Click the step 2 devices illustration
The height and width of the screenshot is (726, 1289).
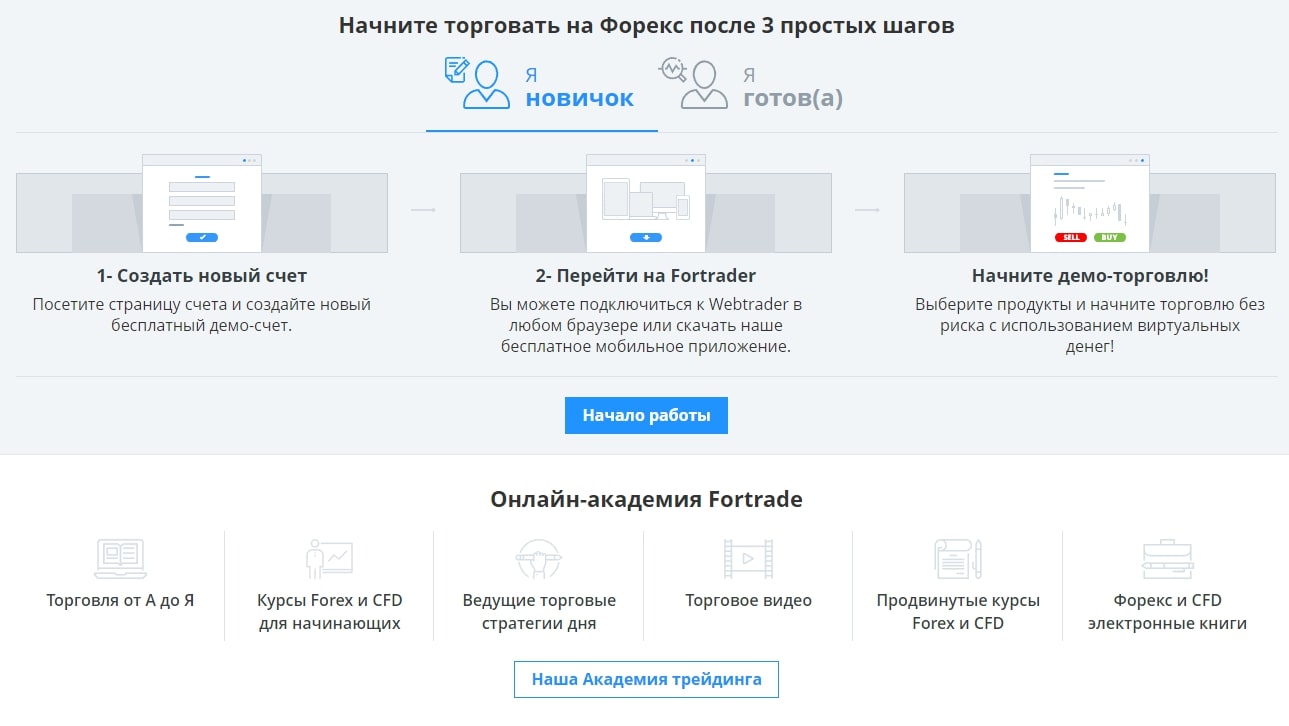pyautogui.click(x=646, y=204)
